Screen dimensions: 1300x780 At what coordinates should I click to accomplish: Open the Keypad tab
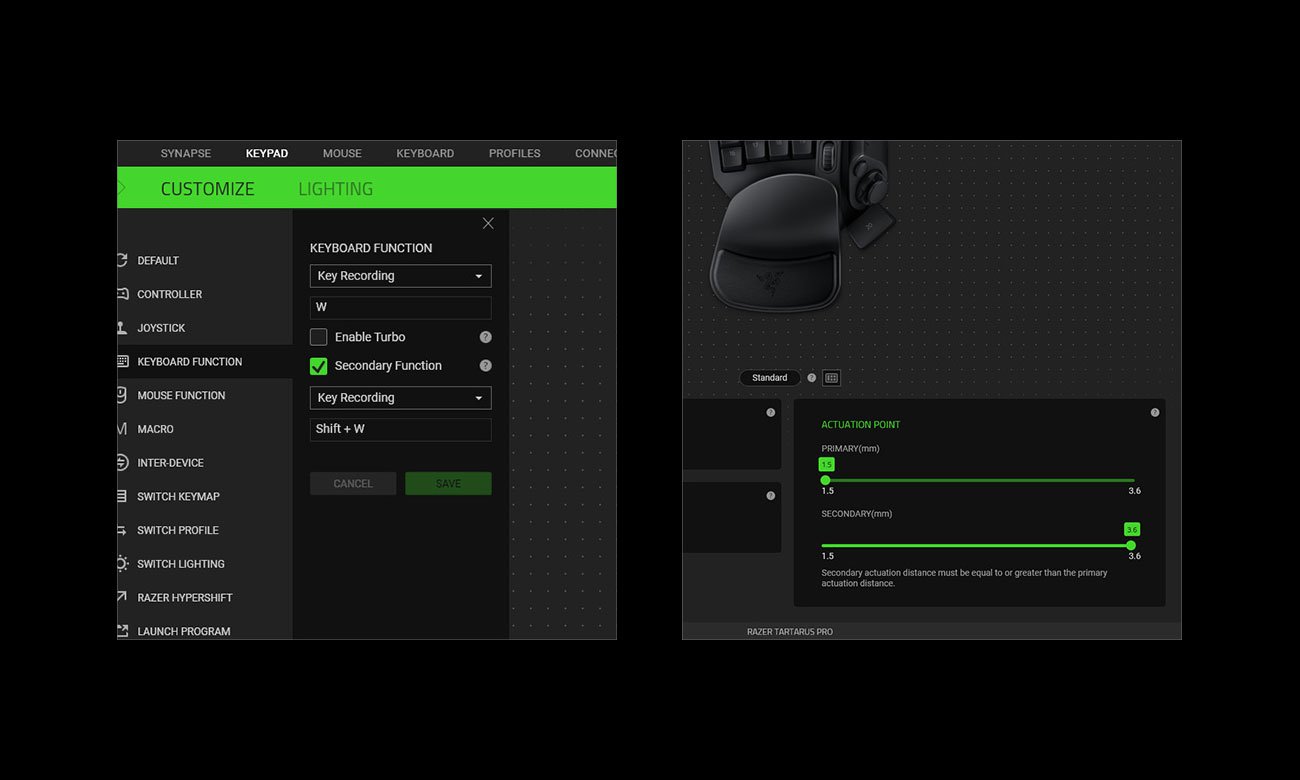[x=267, y=153]
